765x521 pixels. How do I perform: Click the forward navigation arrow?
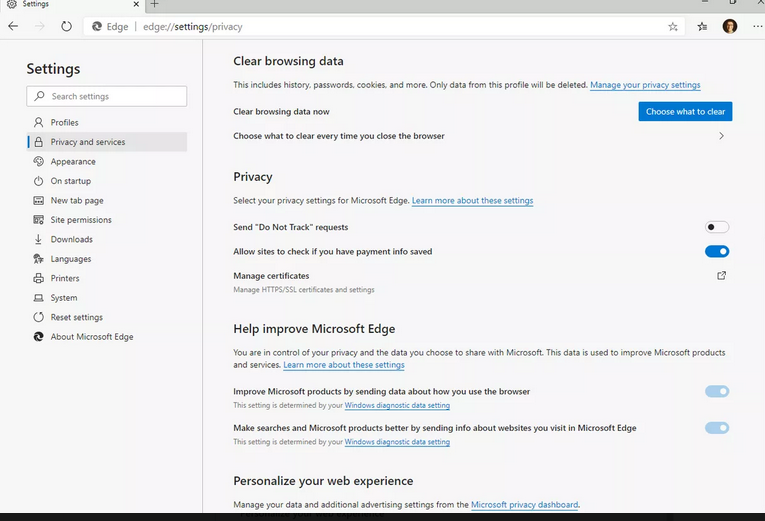pos(40,26)
